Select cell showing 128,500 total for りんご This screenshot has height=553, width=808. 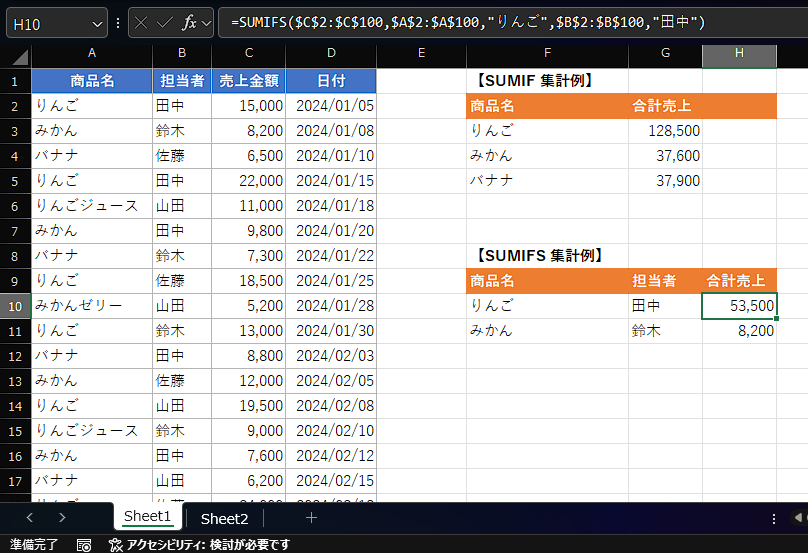click(665, 130)
